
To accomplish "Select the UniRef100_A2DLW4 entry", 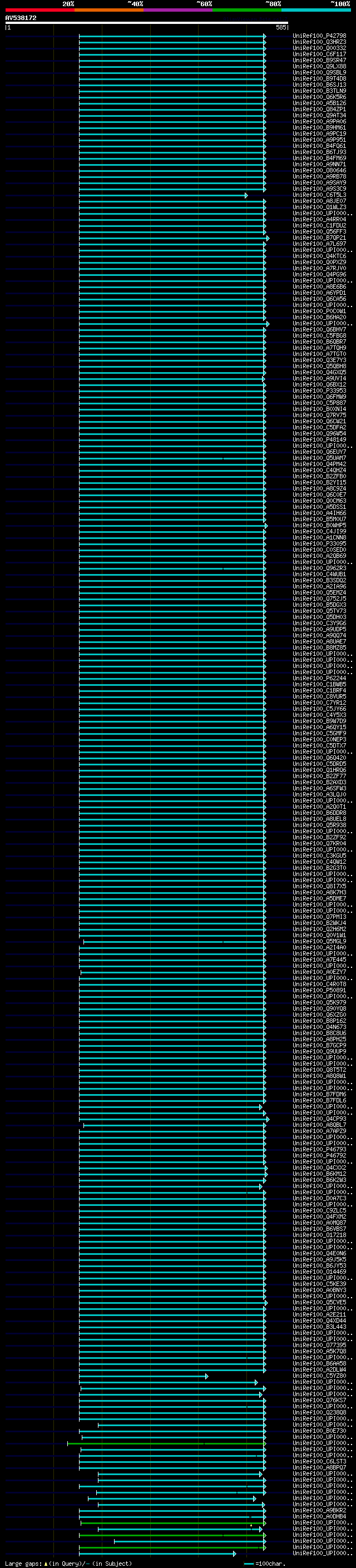I will [319, 1369].
